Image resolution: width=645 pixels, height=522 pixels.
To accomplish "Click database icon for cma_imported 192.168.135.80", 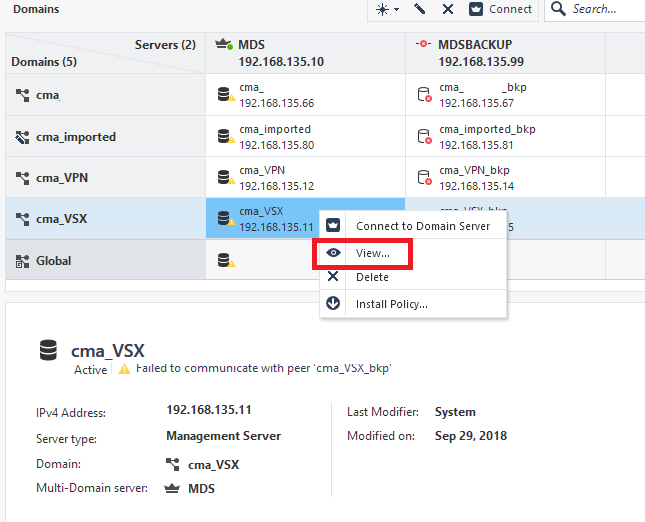I will [226, 136].
